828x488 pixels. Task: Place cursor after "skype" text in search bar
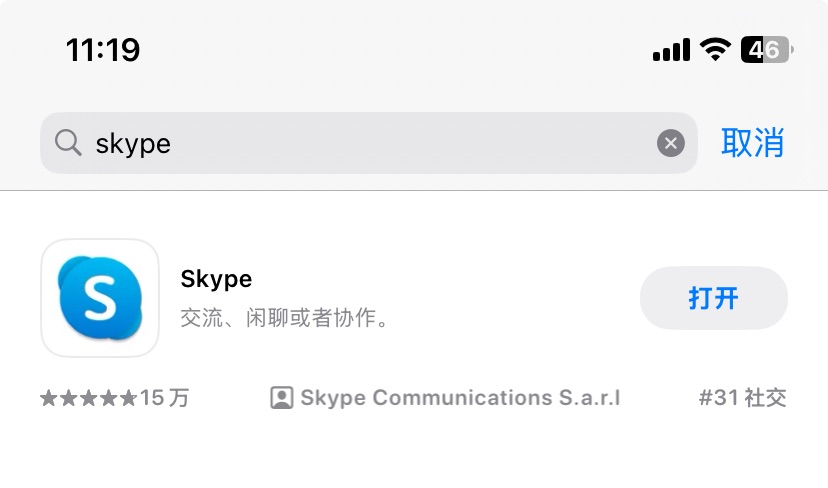tap(172, 144)
